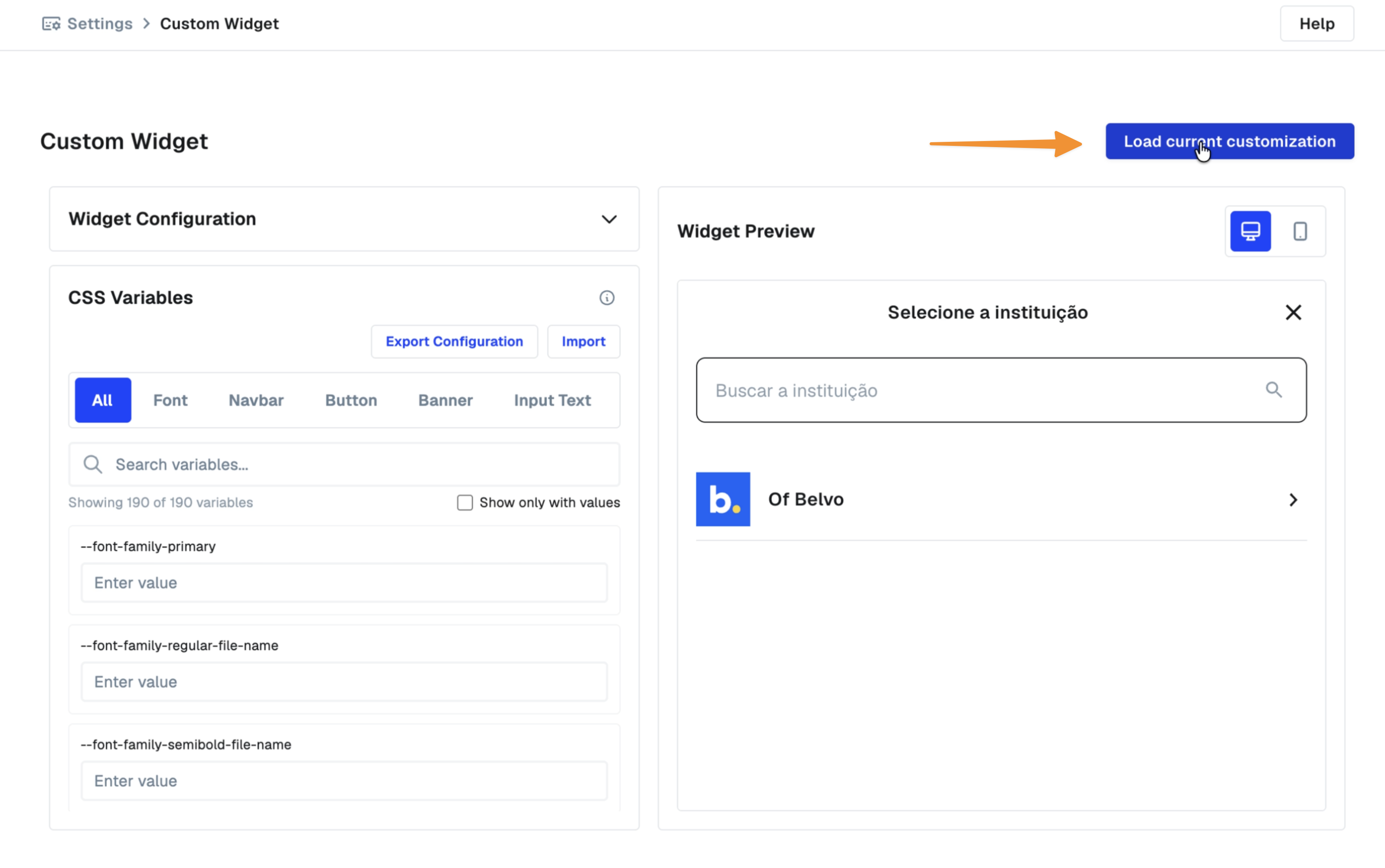This screenshot has height=868, width=1385.
Task: Click the magnifier in Buscar a instituição
Action: point(1274,390)
